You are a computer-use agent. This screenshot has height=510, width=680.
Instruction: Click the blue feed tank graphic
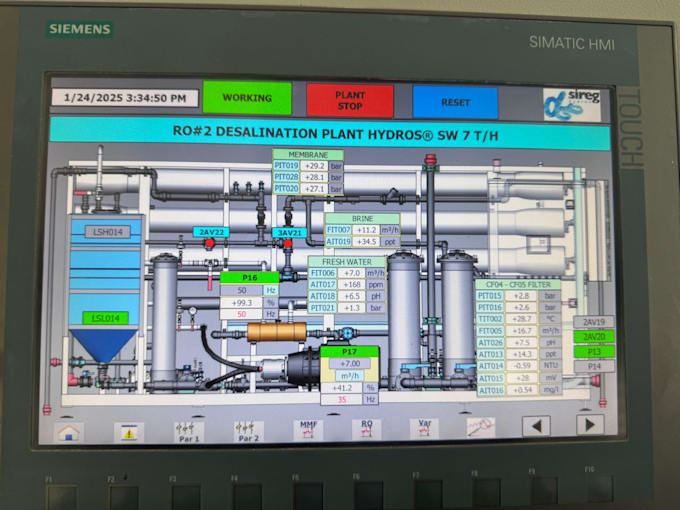click(x=105, y=288)
